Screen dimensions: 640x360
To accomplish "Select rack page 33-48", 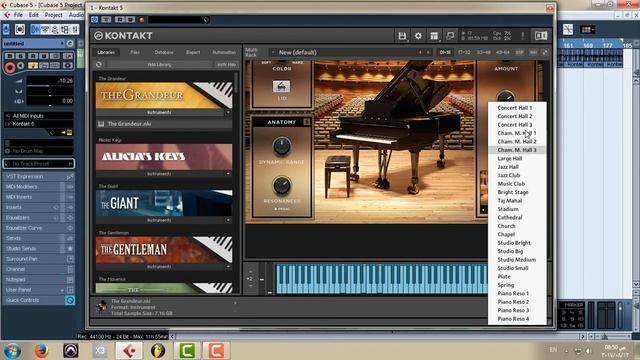I will click(x=483, y=53).
